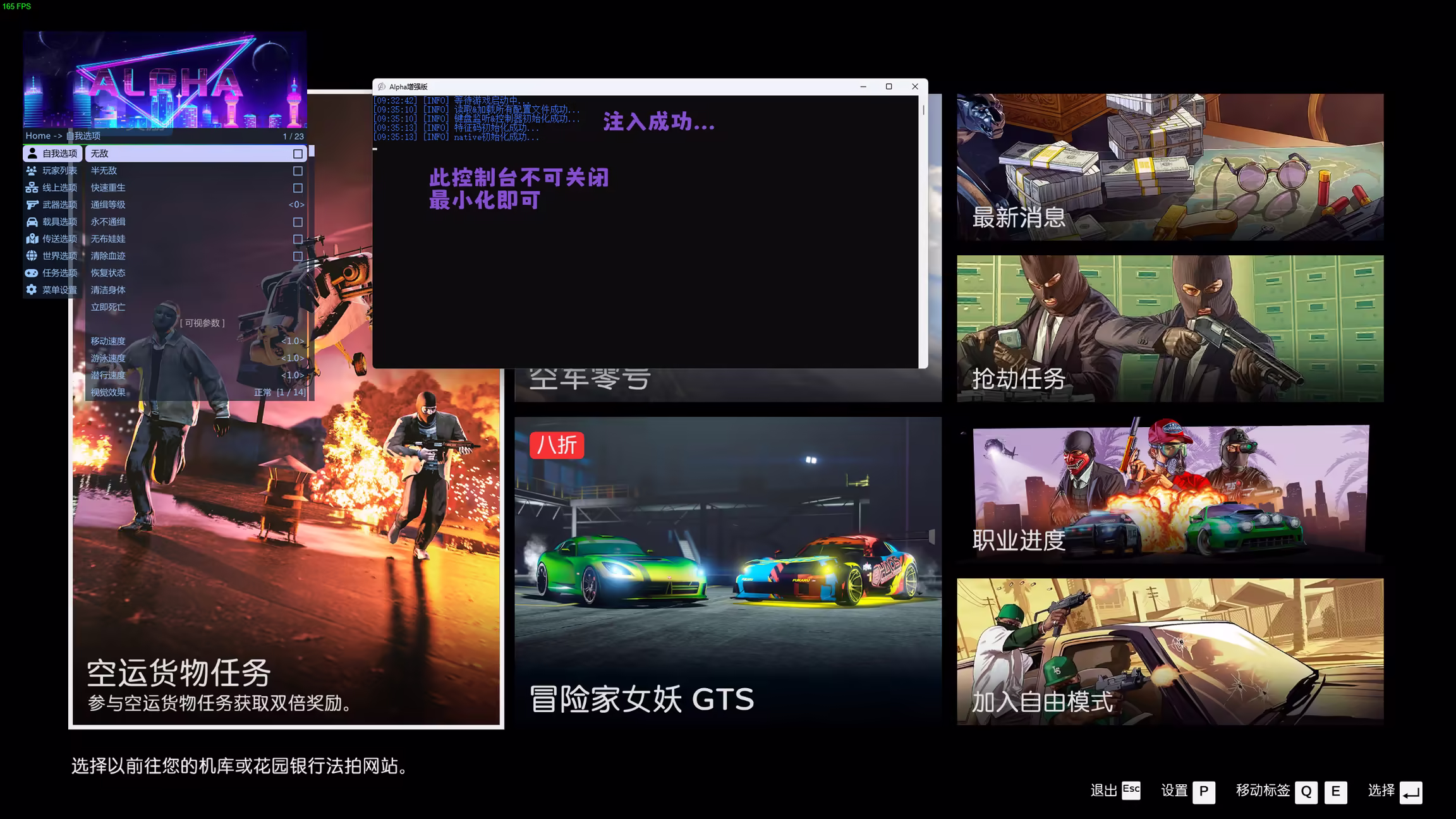
Task: Toggle the 无敌 checkbox
Action: click(x=298, y=154)
